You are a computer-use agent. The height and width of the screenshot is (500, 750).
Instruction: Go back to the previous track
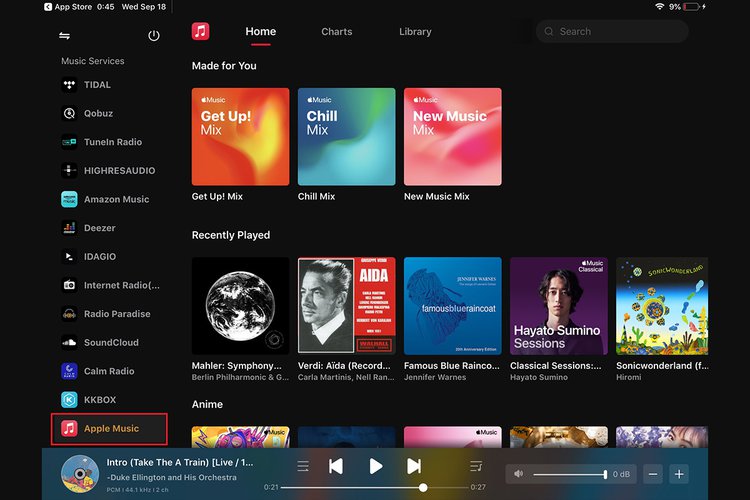point(337,466)
